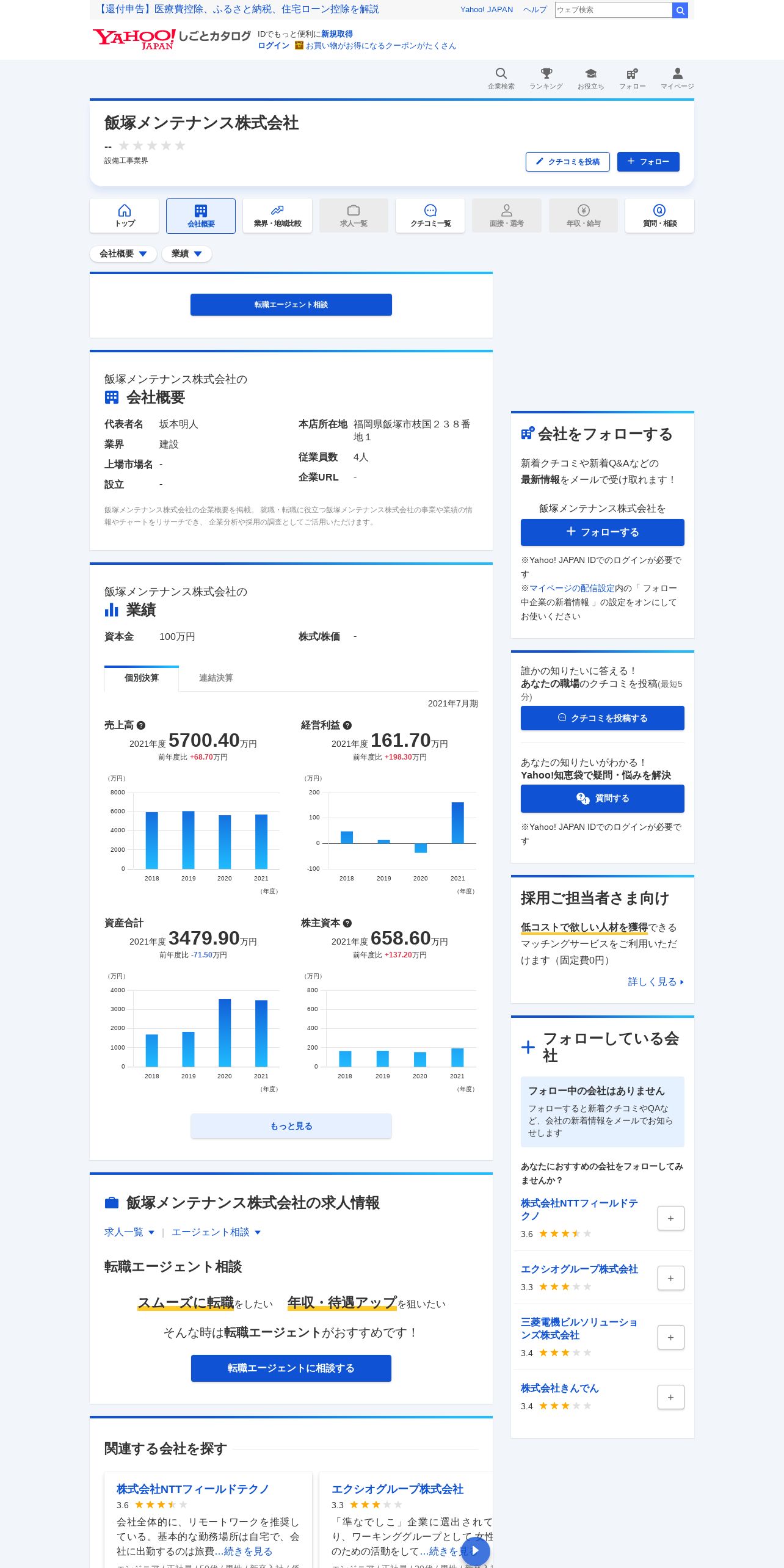Click help icon next to 経営利益
784x1568 pixels.
coord(347,725)
